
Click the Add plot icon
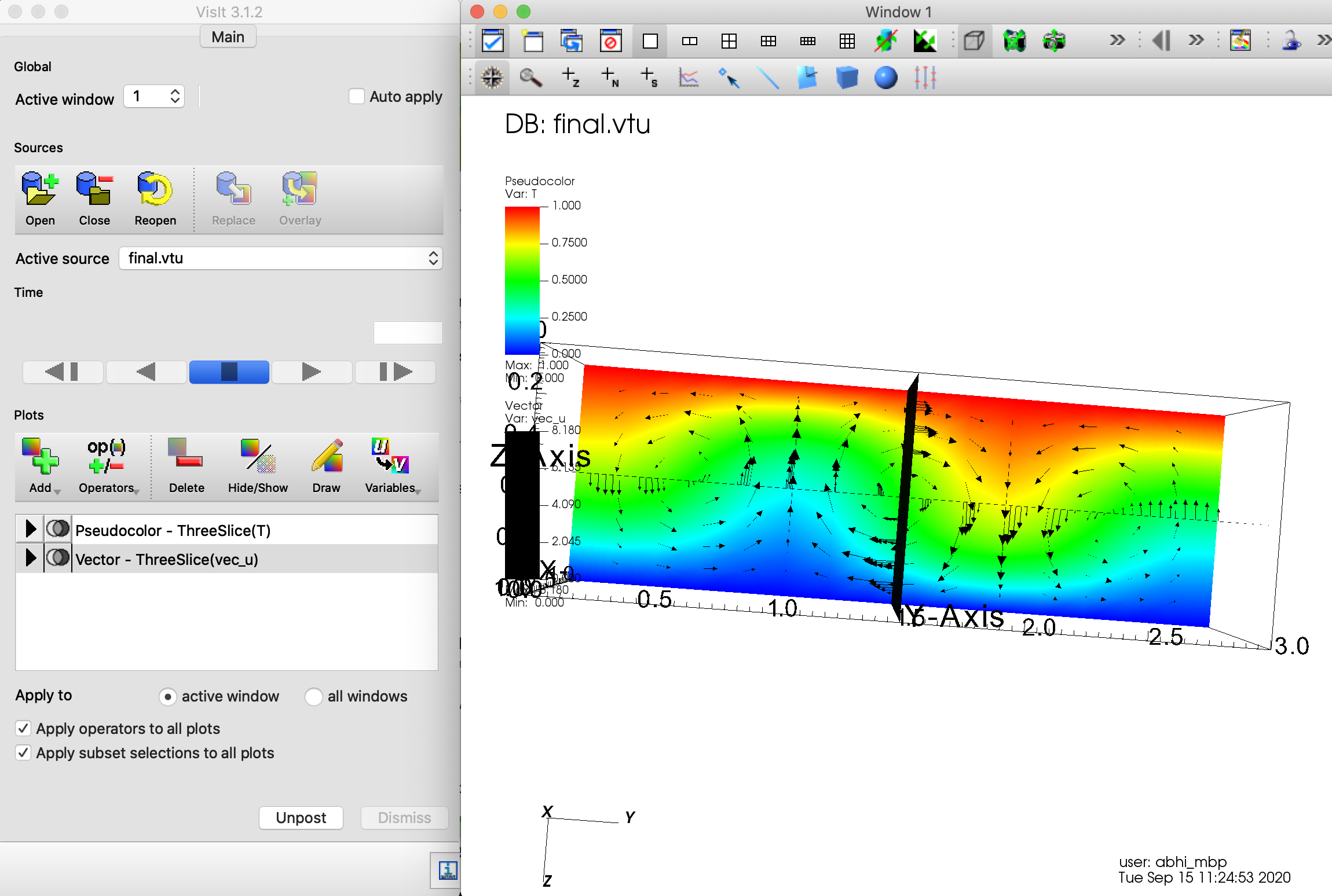(40, 457)
